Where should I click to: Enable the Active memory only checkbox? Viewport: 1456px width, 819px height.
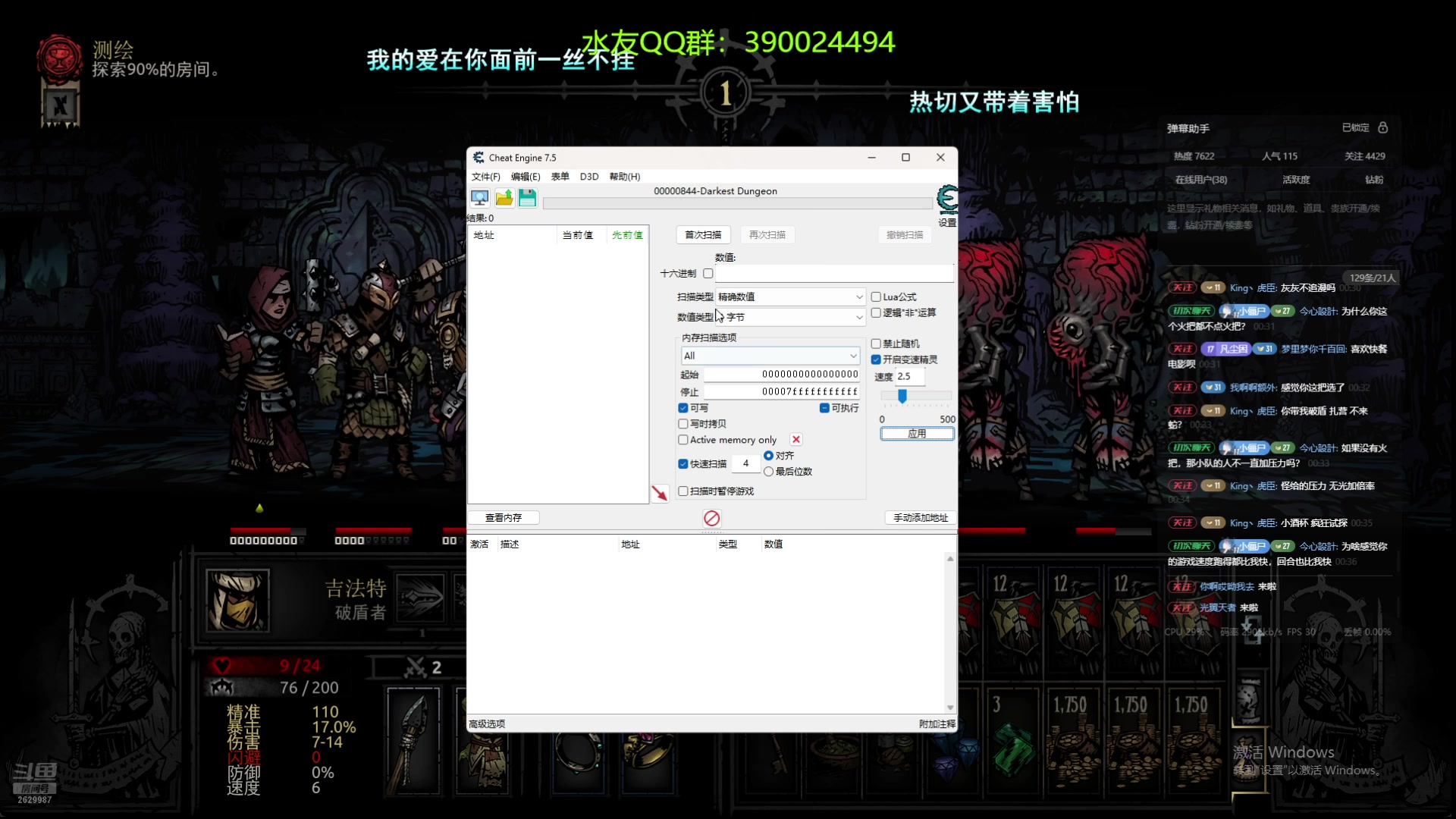tap(683, 440)
